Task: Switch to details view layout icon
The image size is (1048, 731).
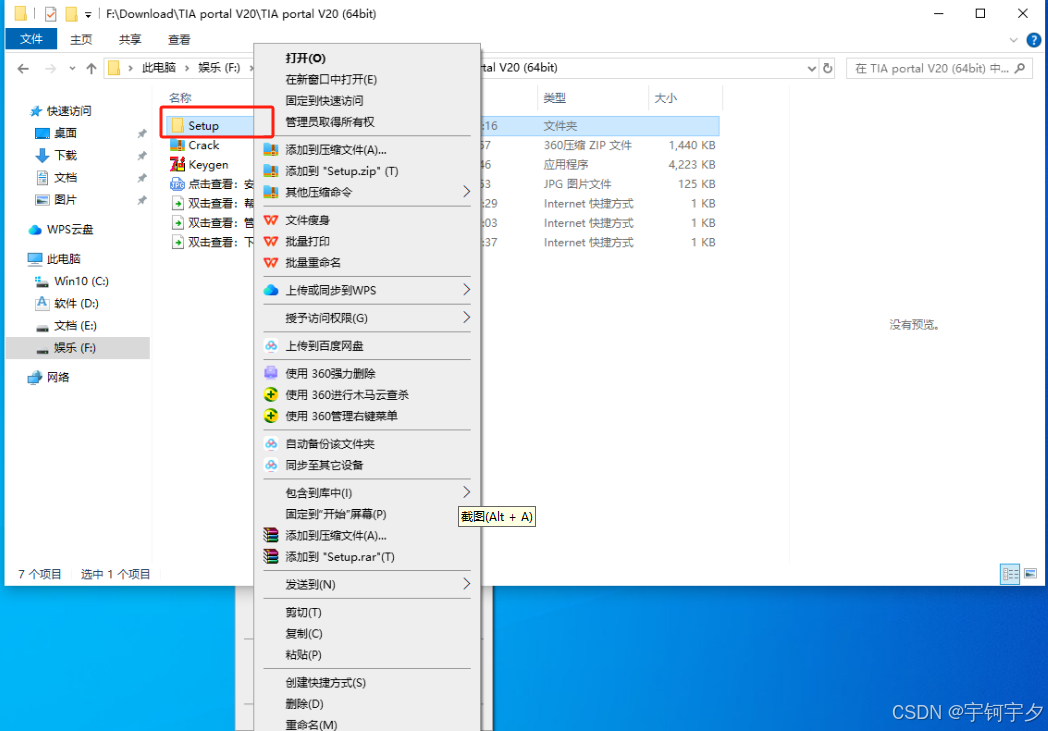Action: pyautogui.click(x=1010, y=574)
